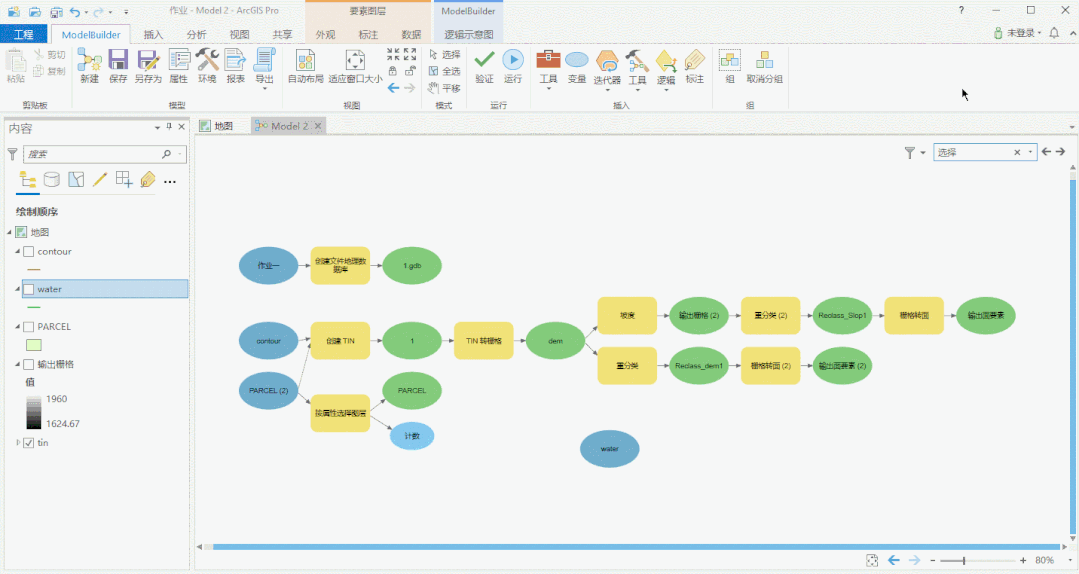Image resolution: width=1079 pixels, height=574 pixels.
Task: Click the 取消分组 (Ungroup) icon
Action: (x=765, y=61)
